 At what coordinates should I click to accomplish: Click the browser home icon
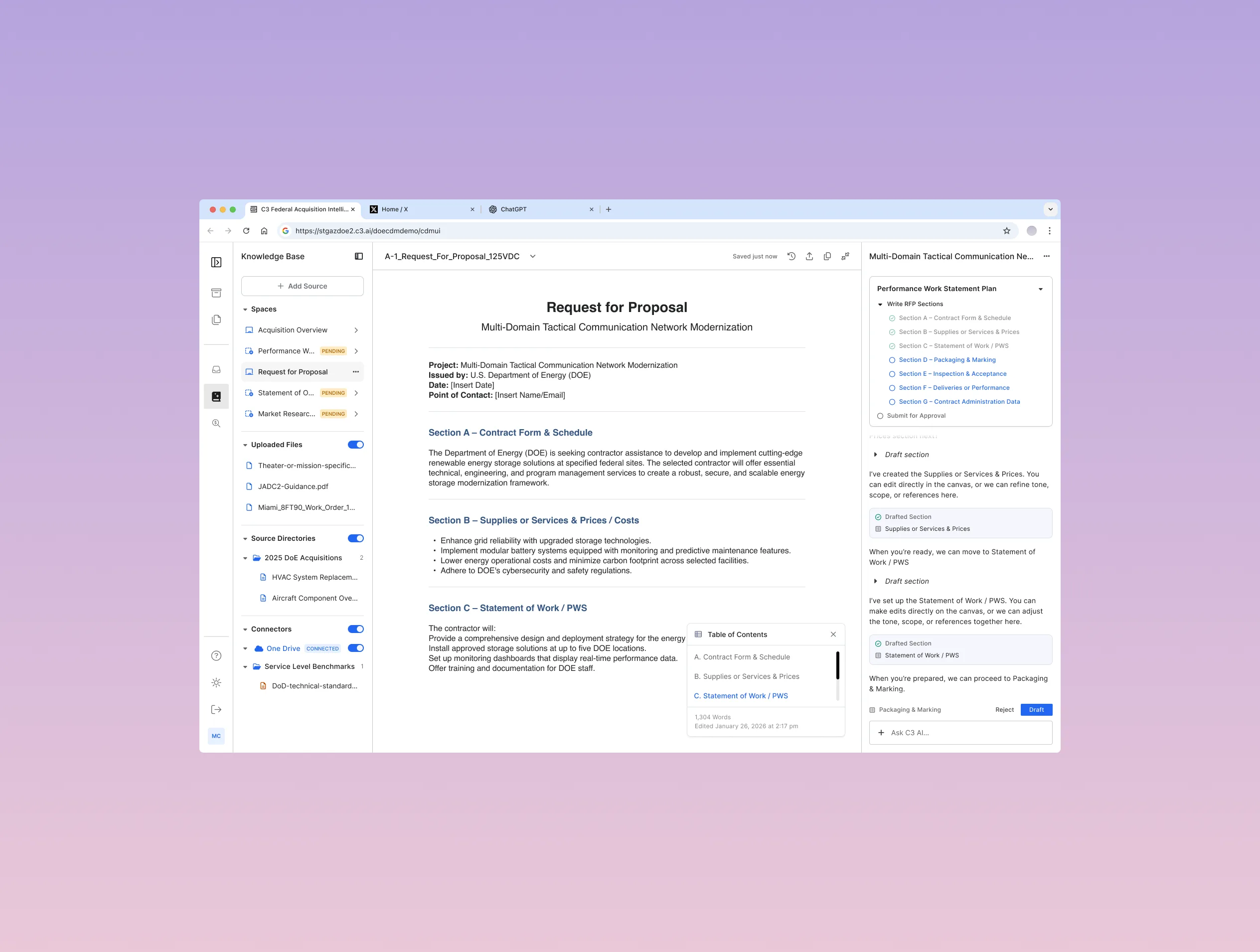264,231
